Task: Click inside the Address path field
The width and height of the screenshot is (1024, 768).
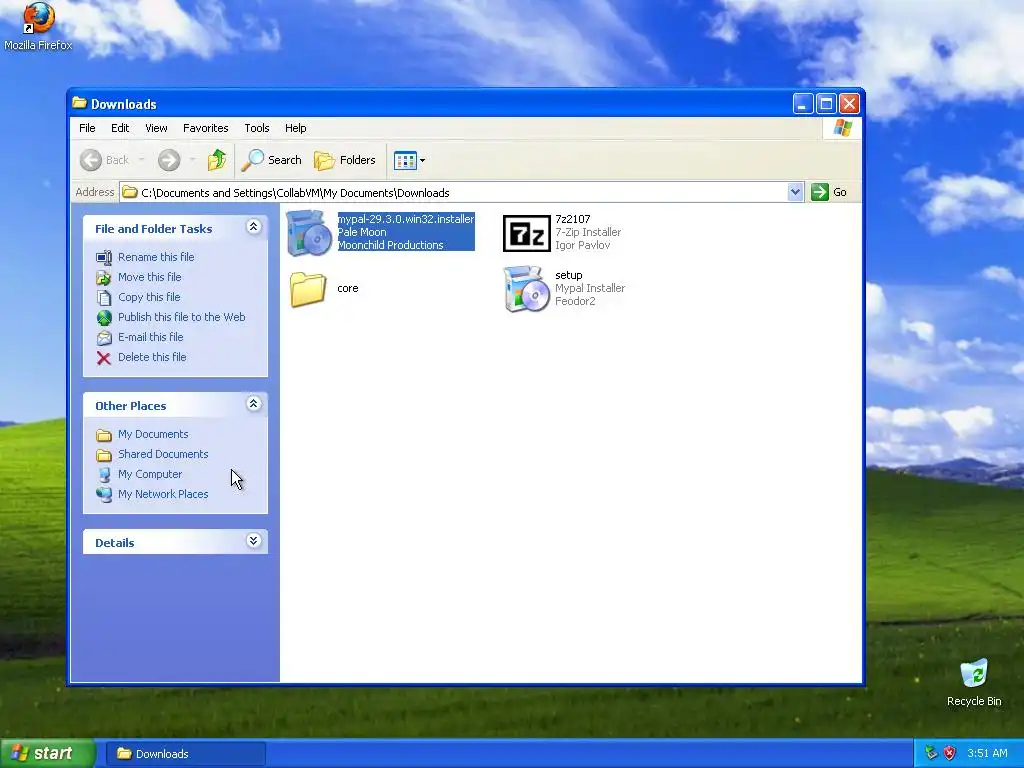Action: click(454, 193)
